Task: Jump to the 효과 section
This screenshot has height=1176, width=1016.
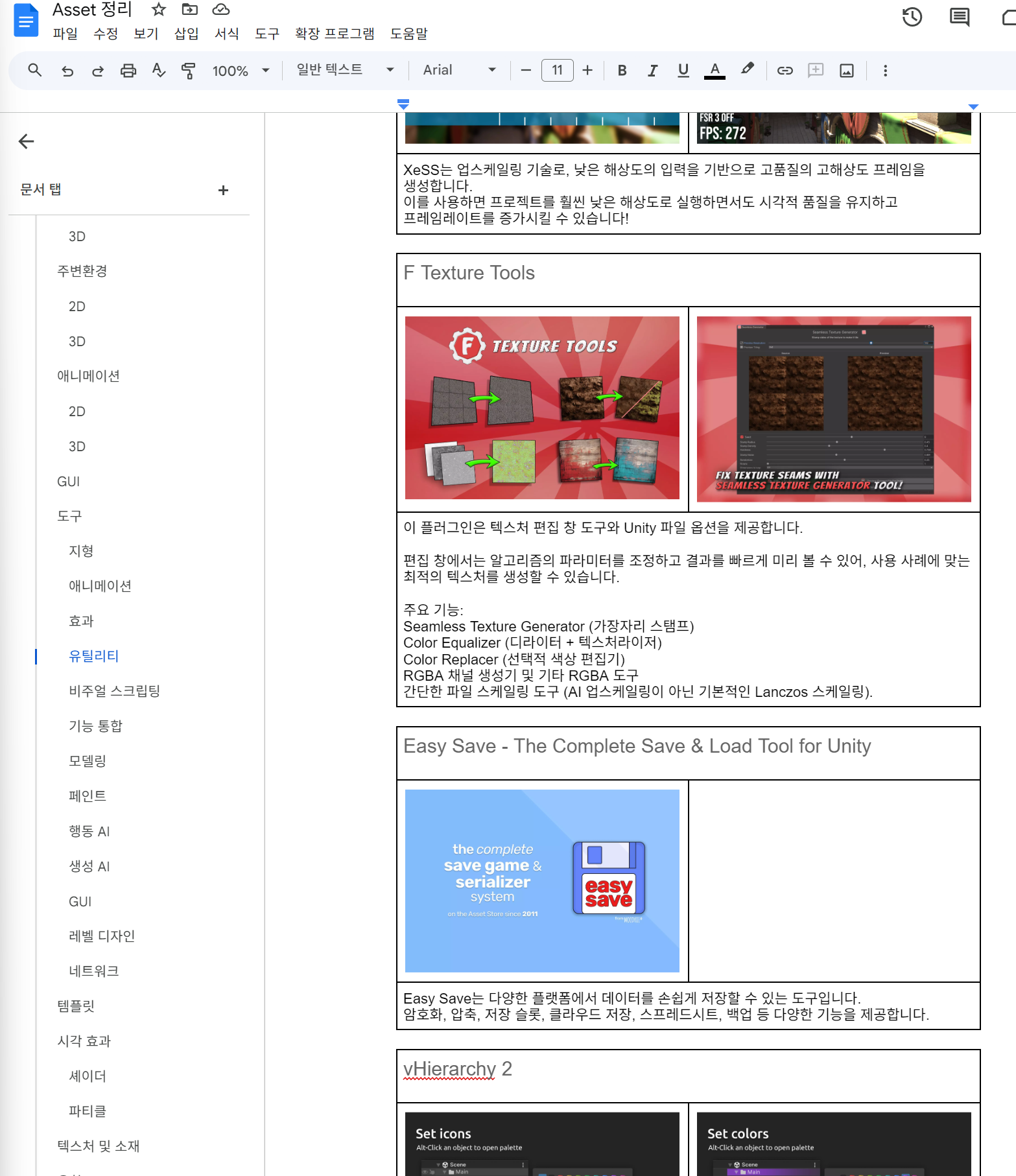Action: pos(81,621)
